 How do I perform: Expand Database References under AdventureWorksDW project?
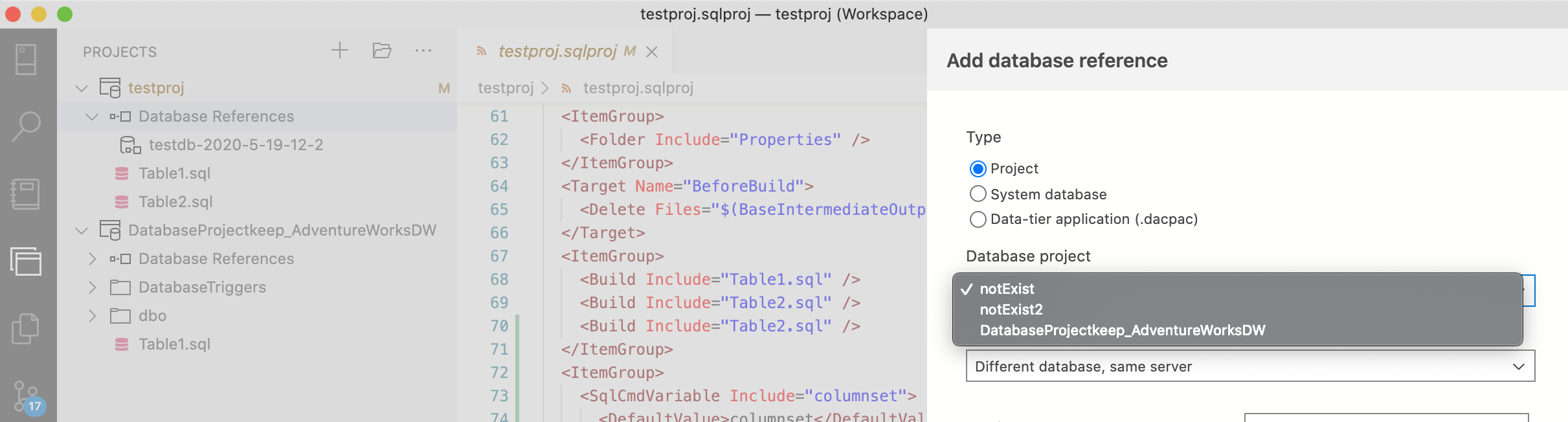click(x=92, y=259)
